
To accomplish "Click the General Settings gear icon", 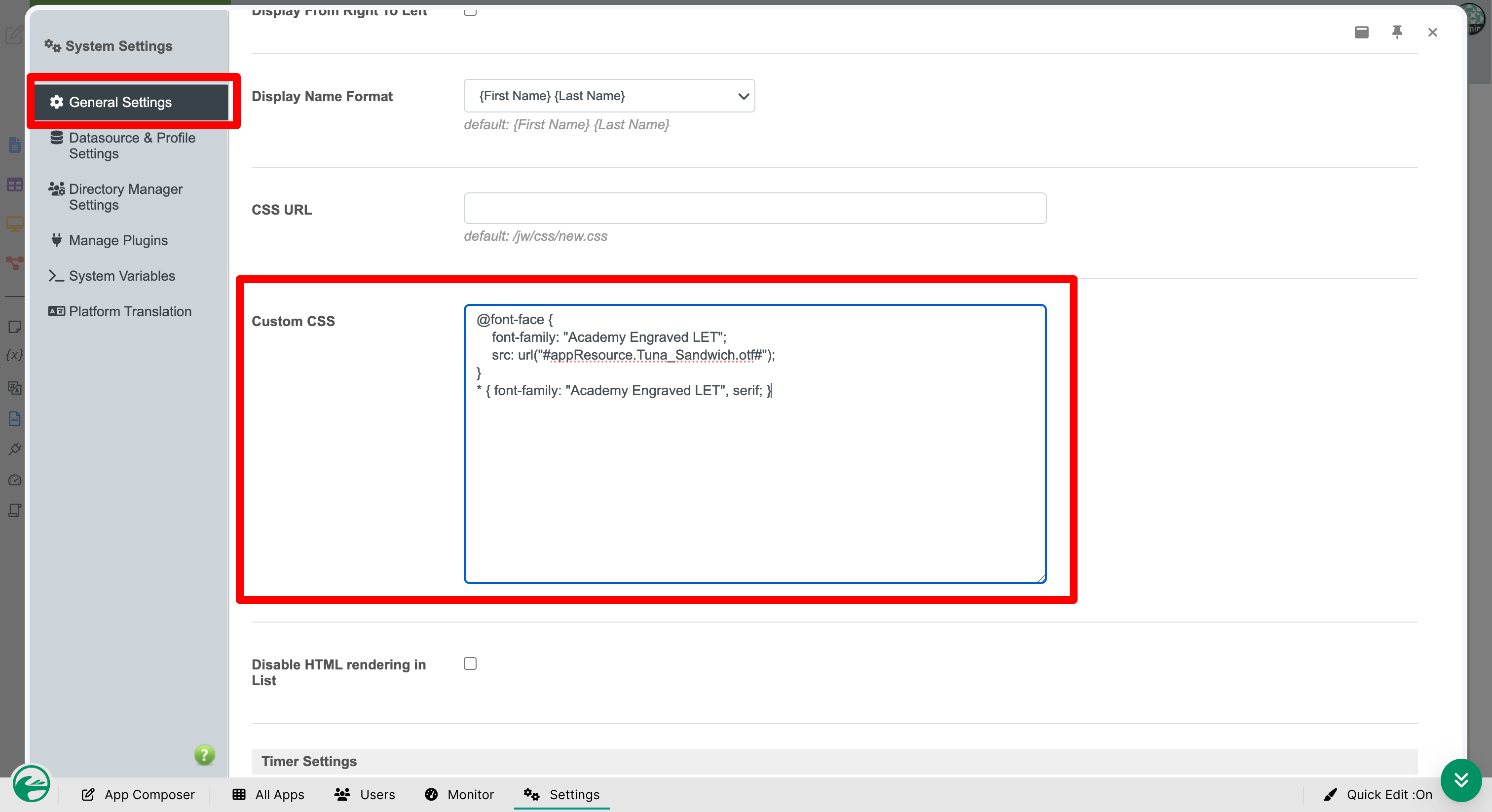I will 56,102.
